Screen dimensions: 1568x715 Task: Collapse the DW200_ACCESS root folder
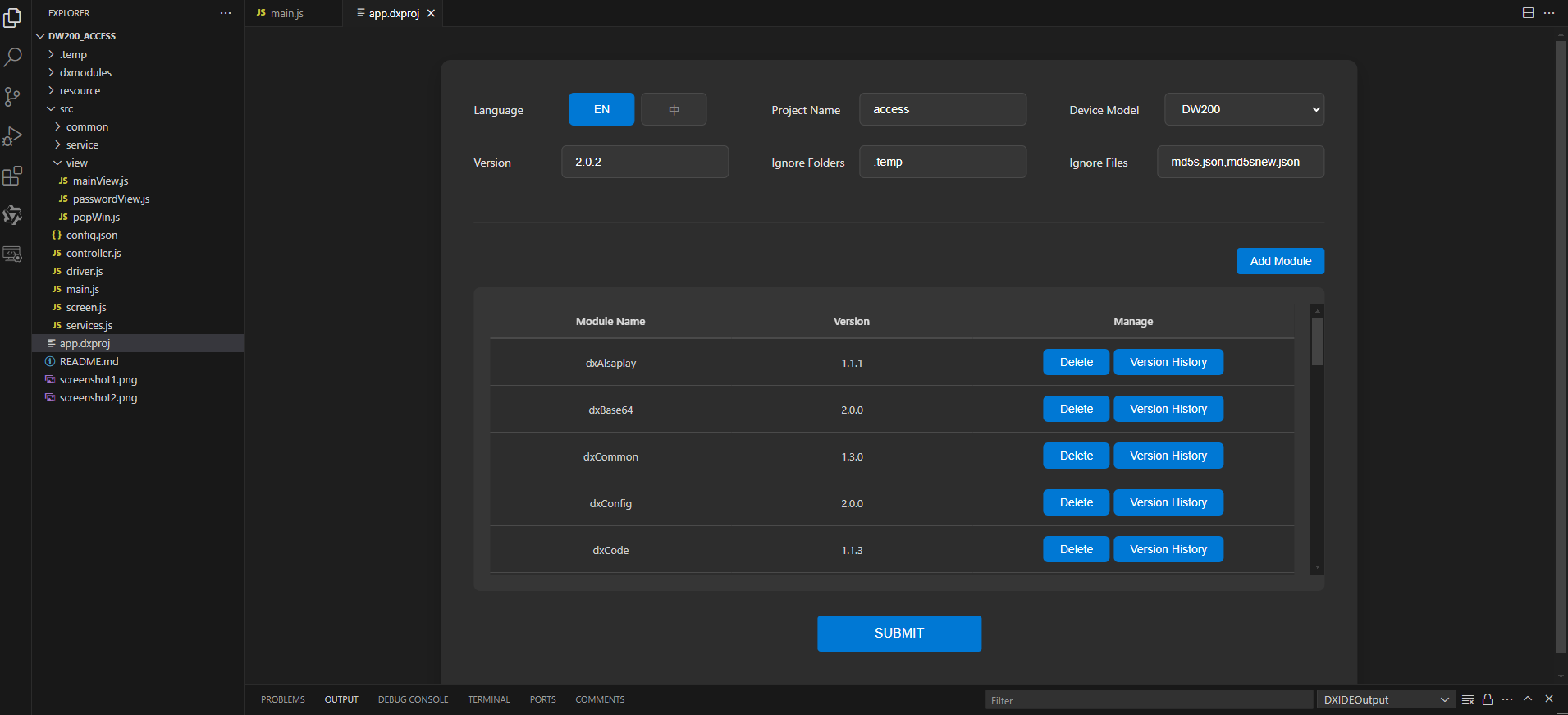click(x=138, y=36)
